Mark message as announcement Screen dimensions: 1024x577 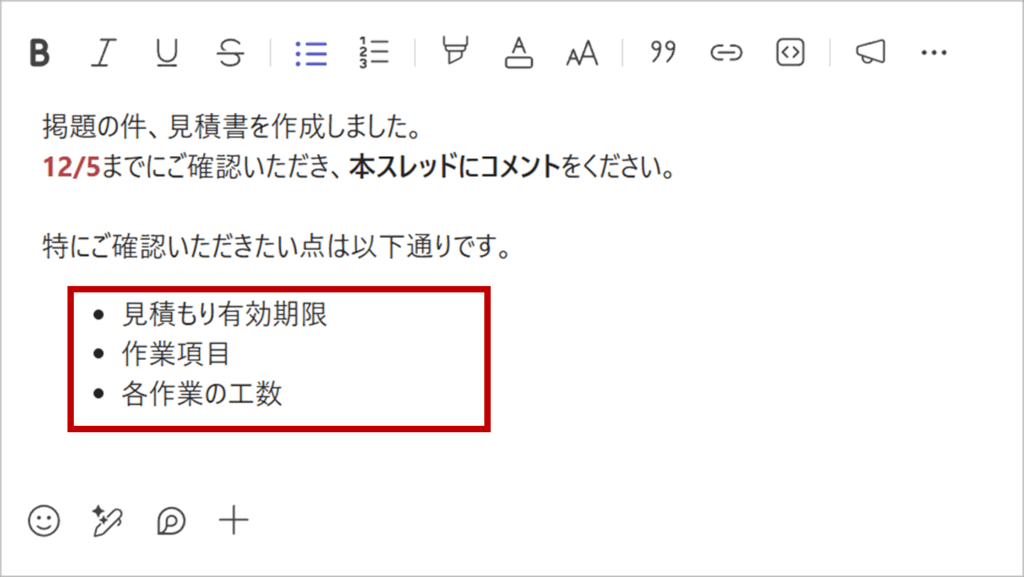870,53
